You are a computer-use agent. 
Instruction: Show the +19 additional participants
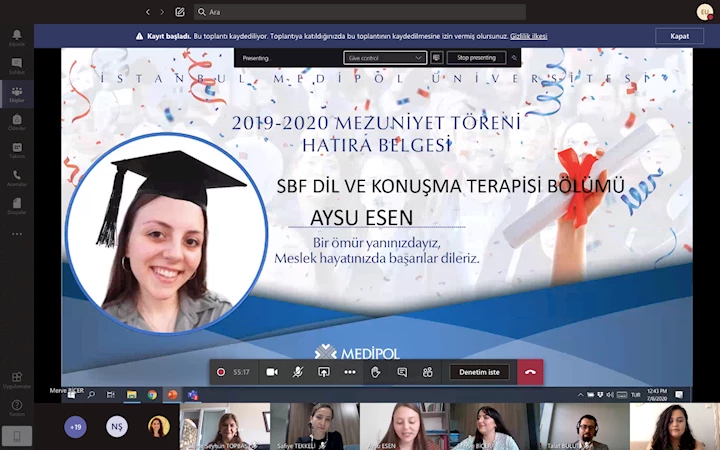[x=75, y=427]
